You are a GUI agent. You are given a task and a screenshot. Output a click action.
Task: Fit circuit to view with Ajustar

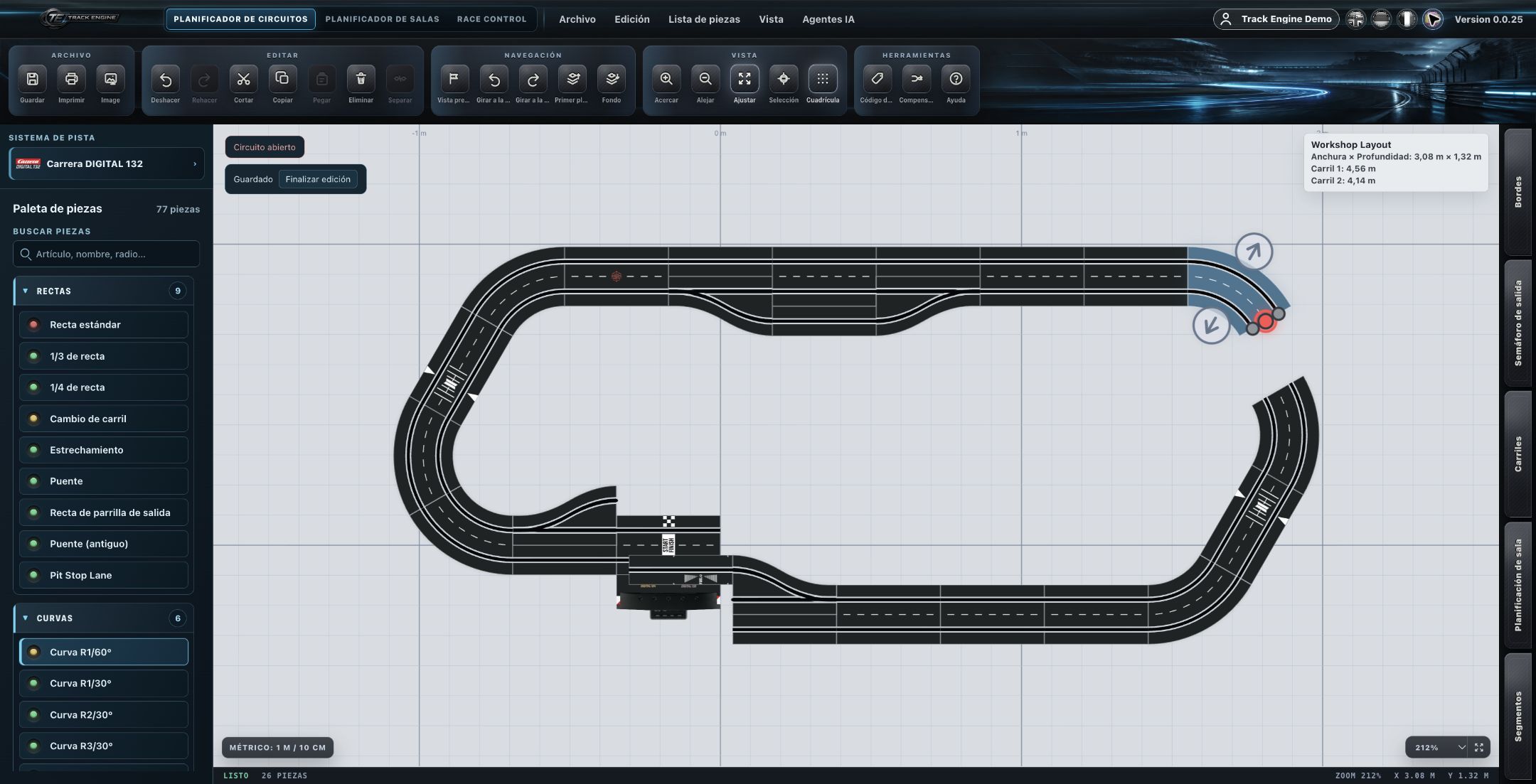point(745,79)
